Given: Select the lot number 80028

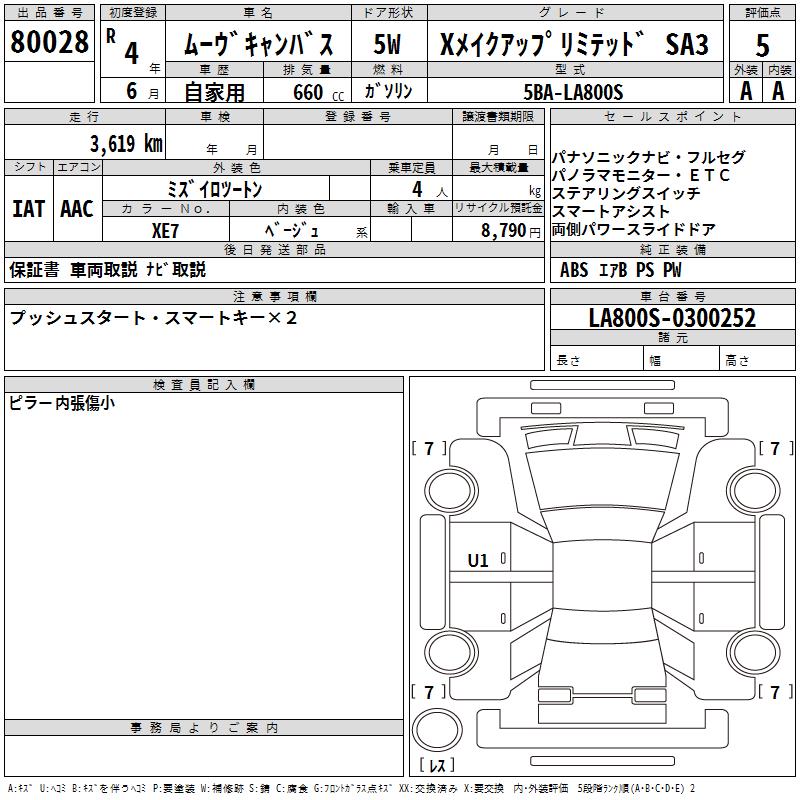Looking at the screenshot, I should point(49,42).
